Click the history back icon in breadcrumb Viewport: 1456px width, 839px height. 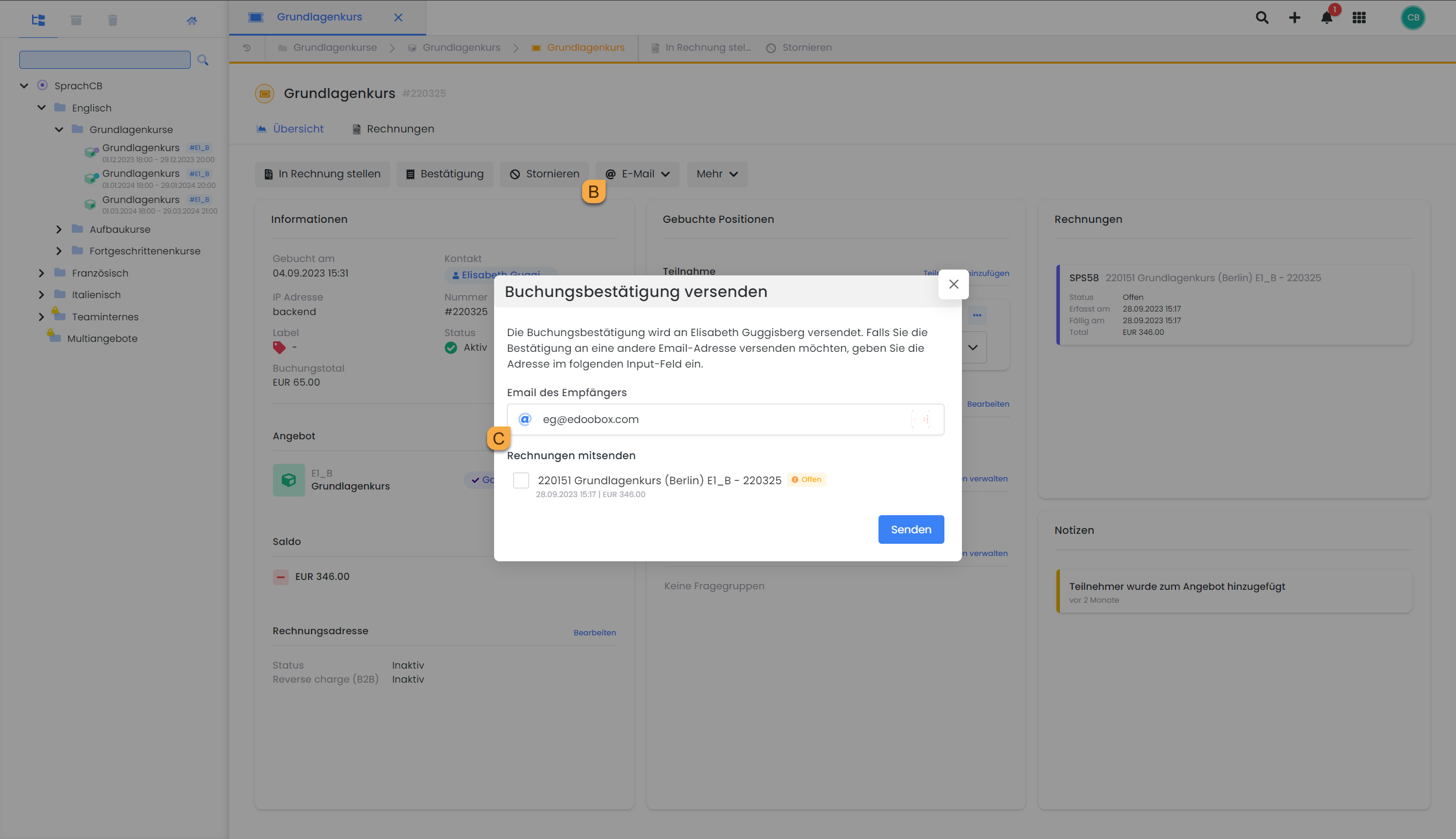(247, 48)
